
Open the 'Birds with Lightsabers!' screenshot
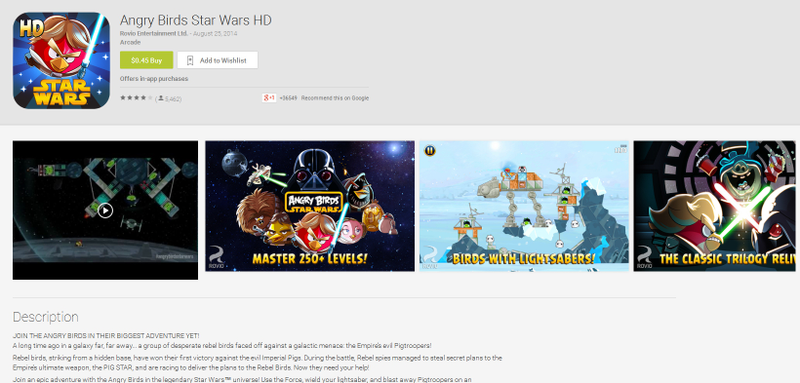[x=524, y=206]
